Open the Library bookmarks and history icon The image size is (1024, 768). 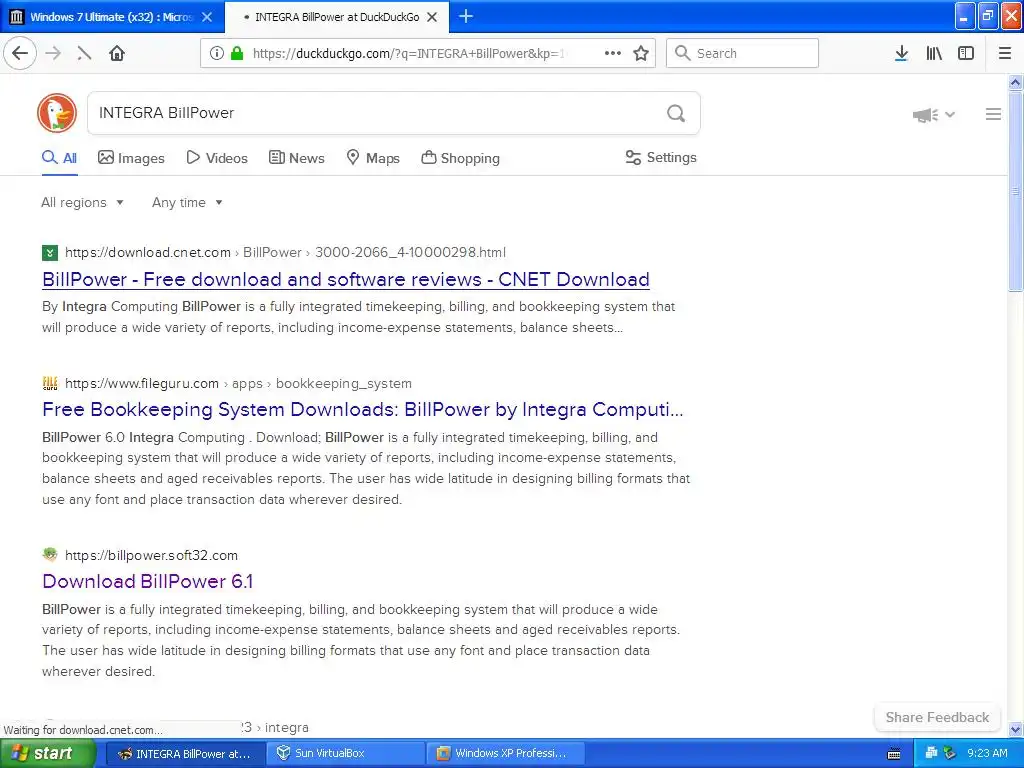click(934, 53)
